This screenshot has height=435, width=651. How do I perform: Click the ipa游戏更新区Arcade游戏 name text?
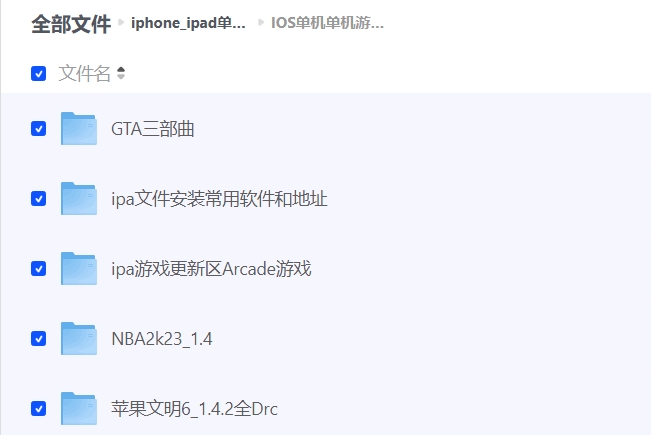point(211,269)
